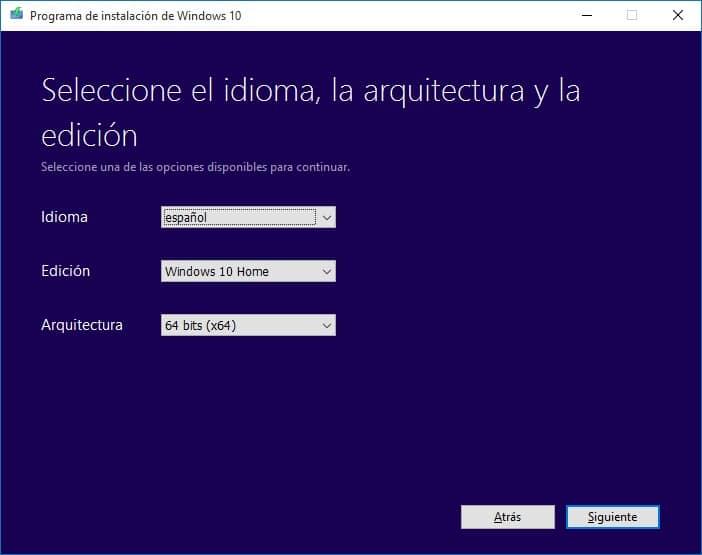Viewport: 702px width, 555px height.
Task: Click the chevron on the Edición combo box
Action: 327,271
